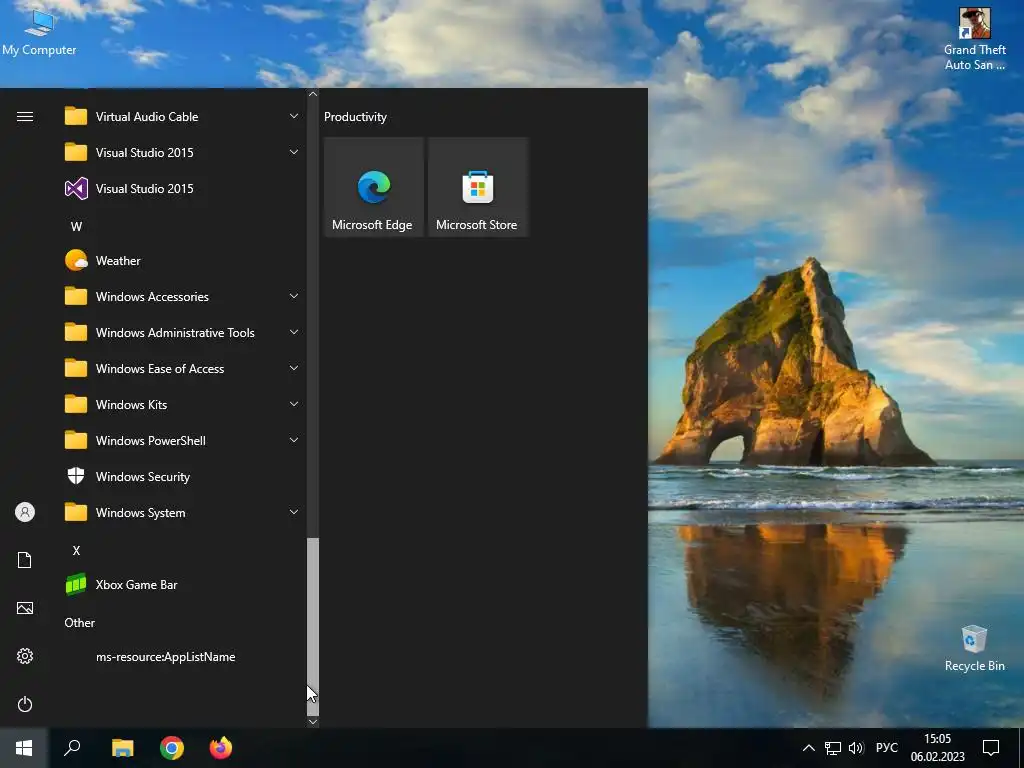The image size is (1024, 768).
Task: Open the user account icon in Start sidebar
Action: tap(25, 512)
